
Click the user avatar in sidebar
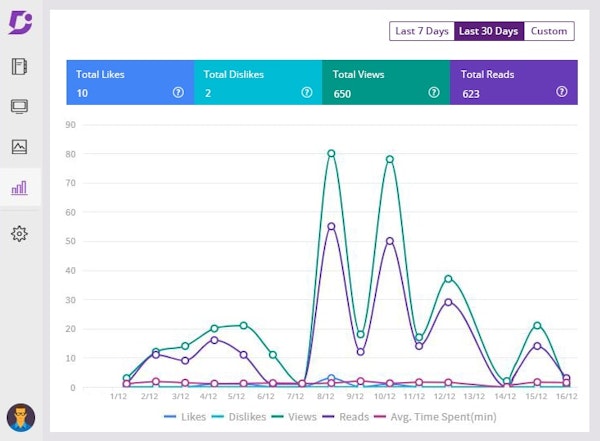click(x=19, y=416)
